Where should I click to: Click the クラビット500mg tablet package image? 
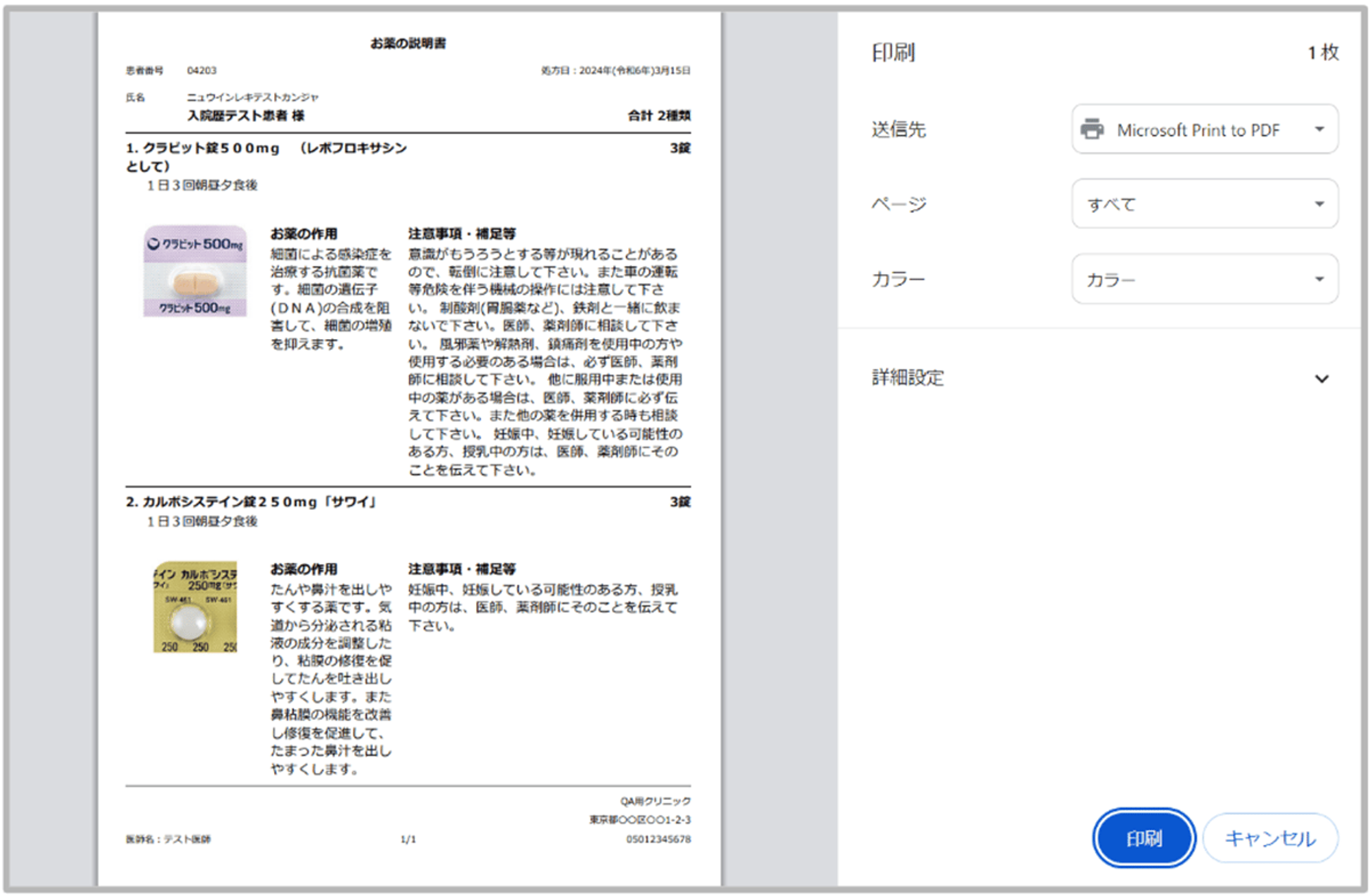(195, 271)
